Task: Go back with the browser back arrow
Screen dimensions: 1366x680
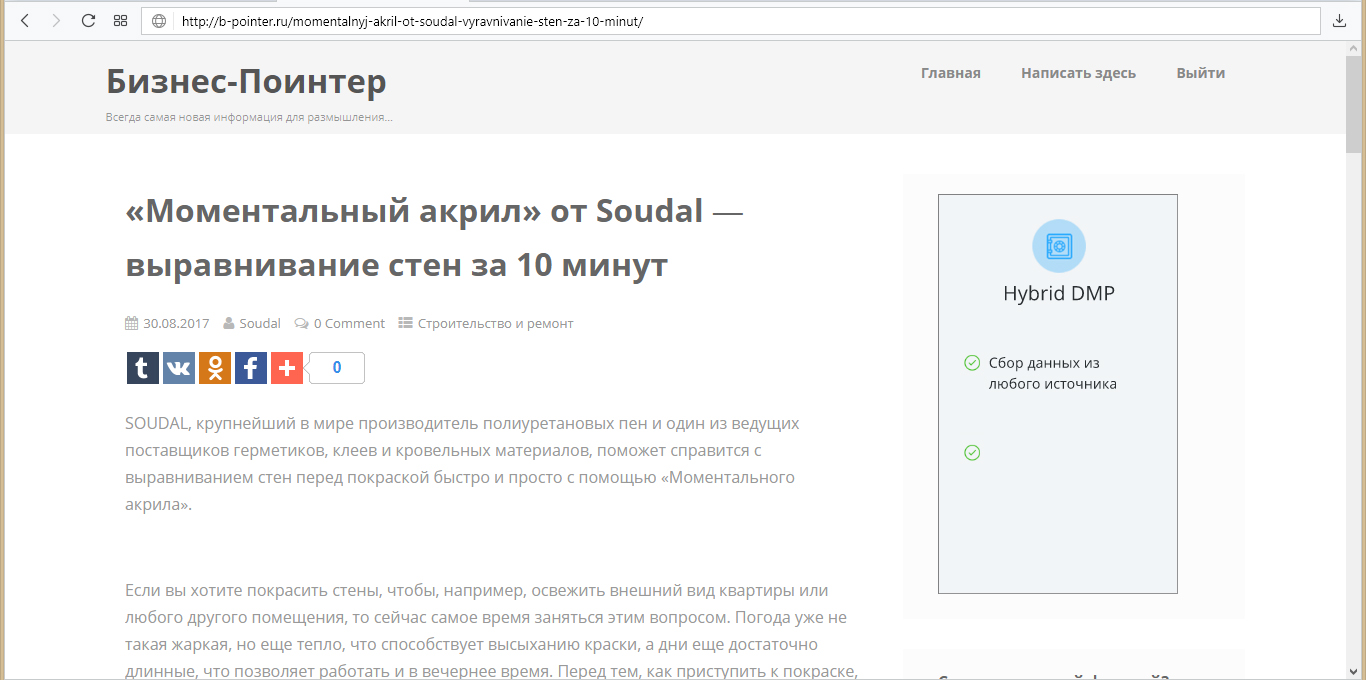Action: click(x=25, y=21)
